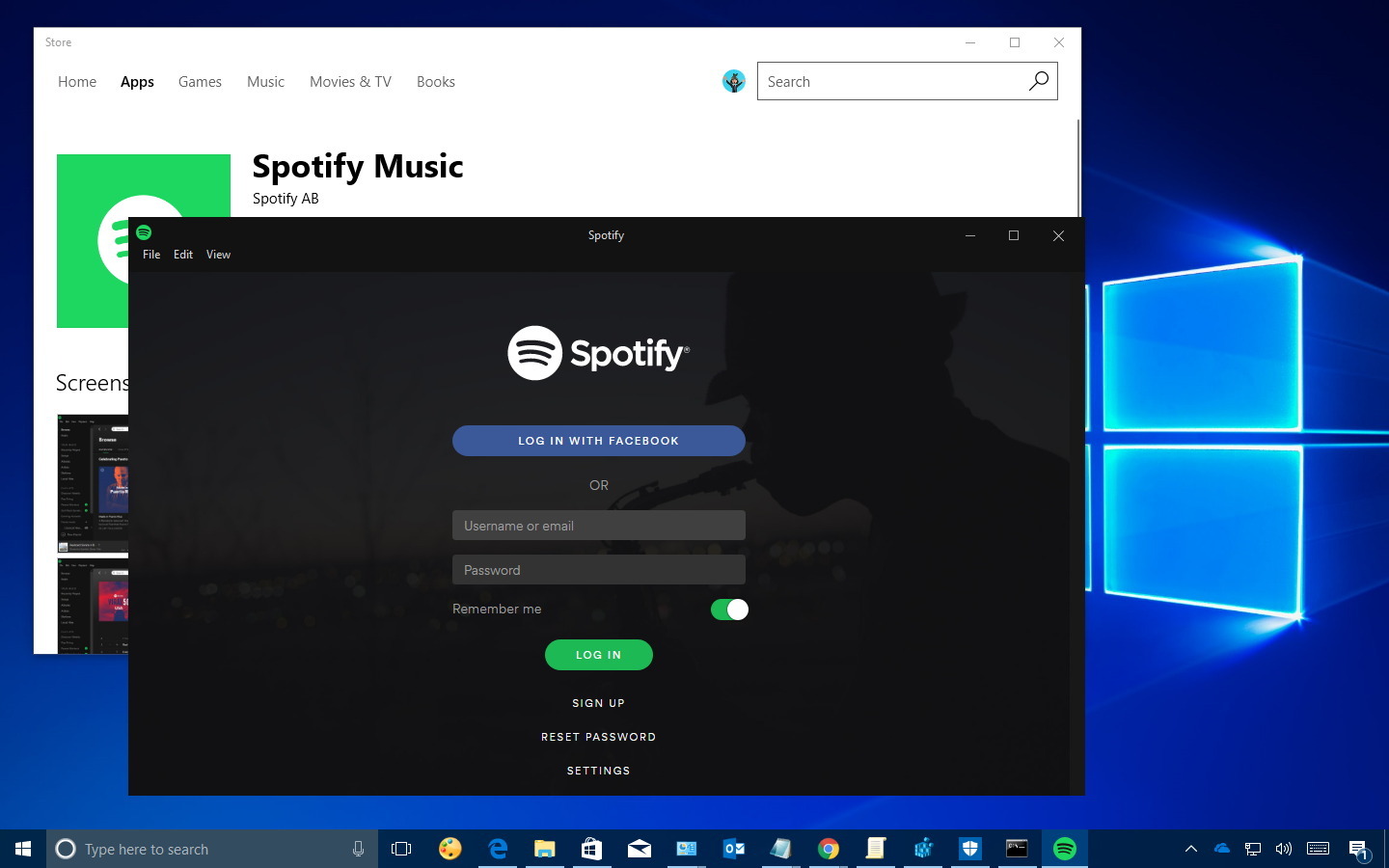The width and height of the screenshot is (1389, 868).
Task: Click the microphone icon in Windows search
Action: click(x=358, y=849)
